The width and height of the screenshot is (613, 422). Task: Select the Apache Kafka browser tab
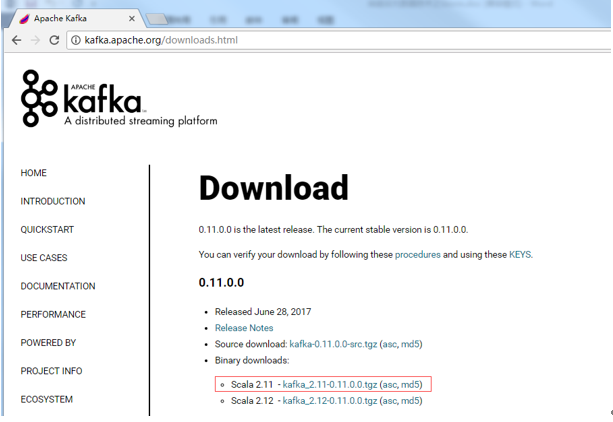(76, 18)
